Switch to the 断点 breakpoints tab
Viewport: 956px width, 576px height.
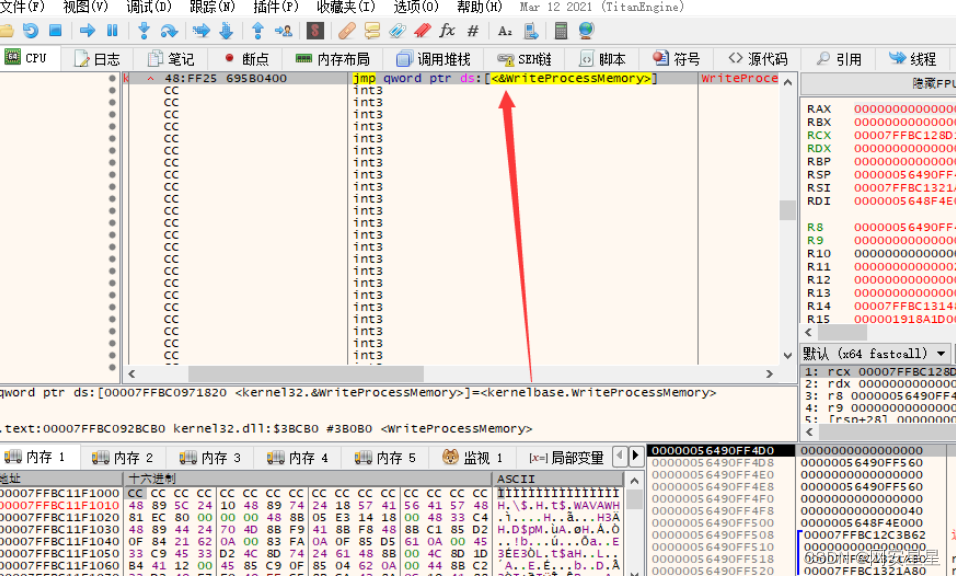pos(248,58)
